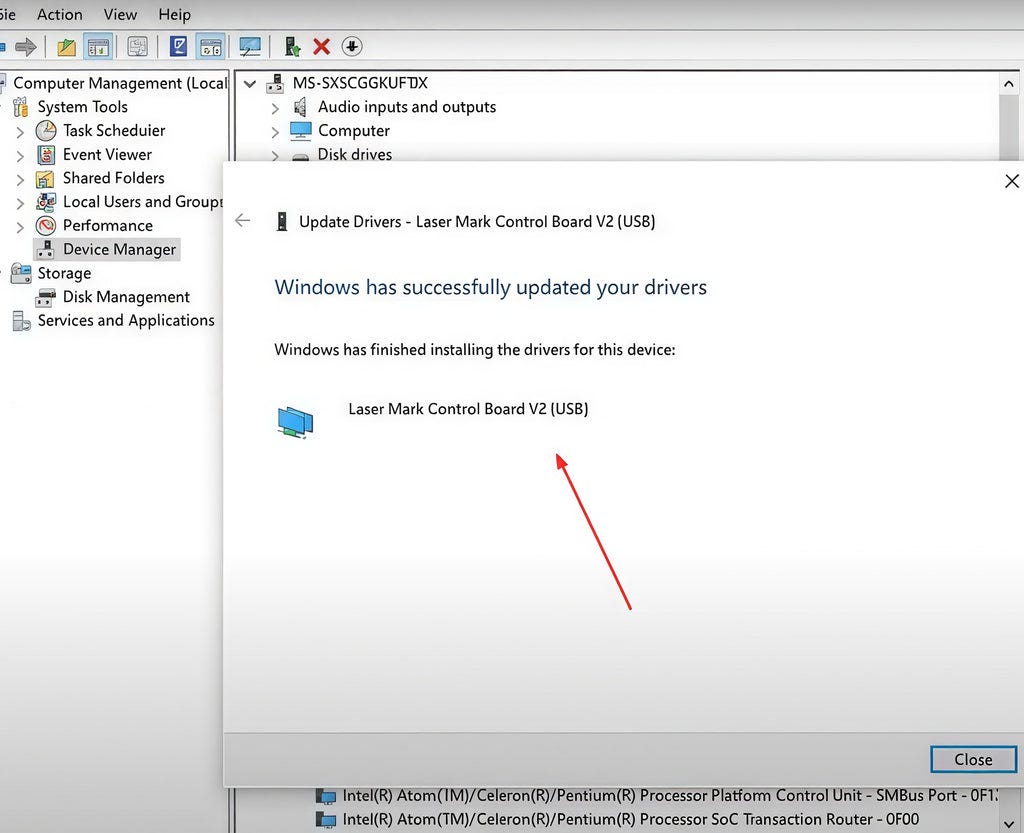Close the dialog with the X button

(x=1012, y=181)
